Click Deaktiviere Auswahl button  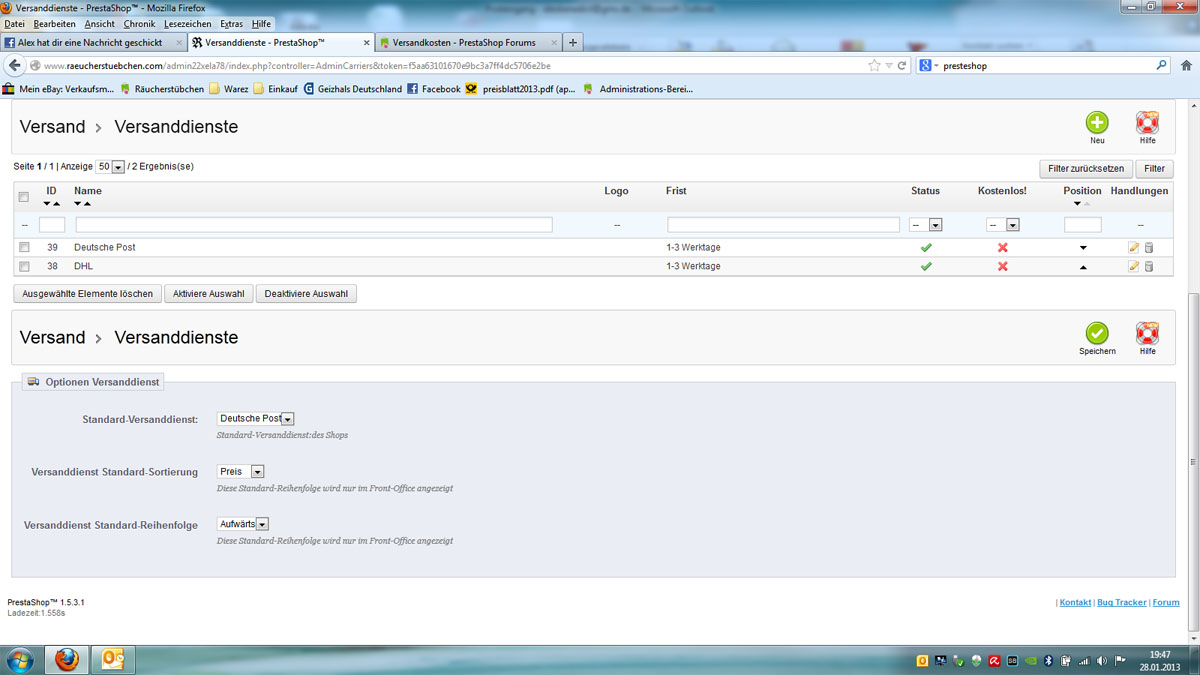307,294
